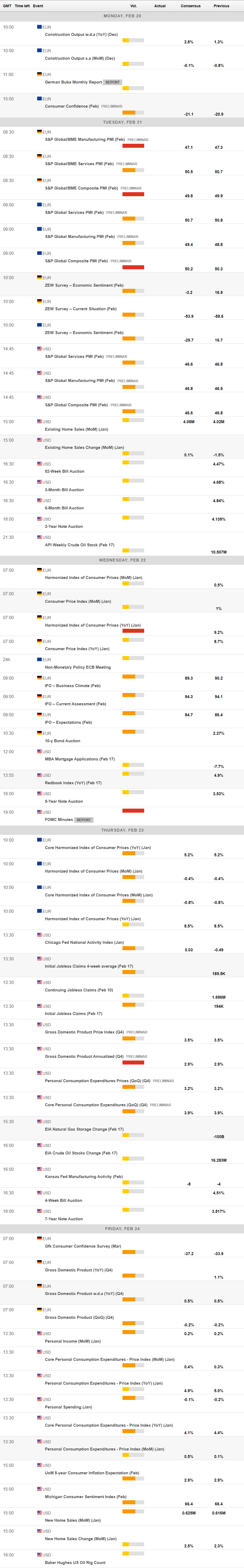Image resolution: width=244 pixels, height=1568 pixels.
Task: Click the German flag beside German Buba Monthly Report
Action: click(40, 74)
